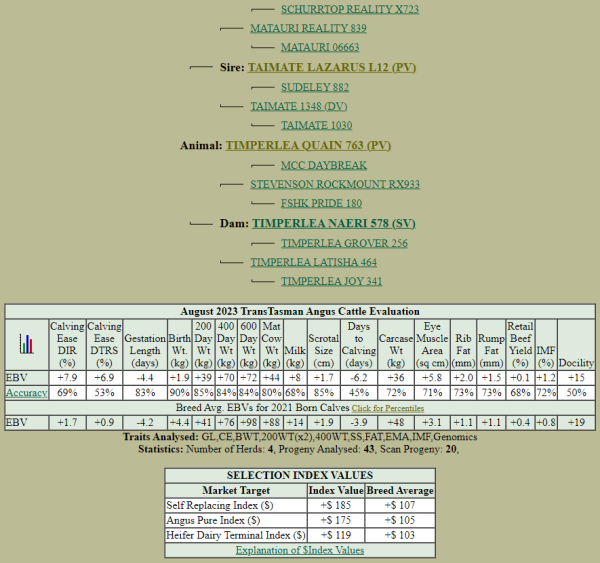Image resolution: width=600 pixels, height=563 pixels.
Task: Open the EBV bar chart icon
Action: 27,344
